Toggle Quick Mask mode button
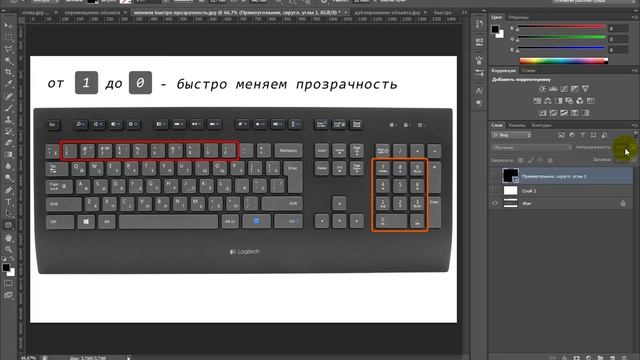The height and width of the screenshot is (360, 640). point(8,283)
